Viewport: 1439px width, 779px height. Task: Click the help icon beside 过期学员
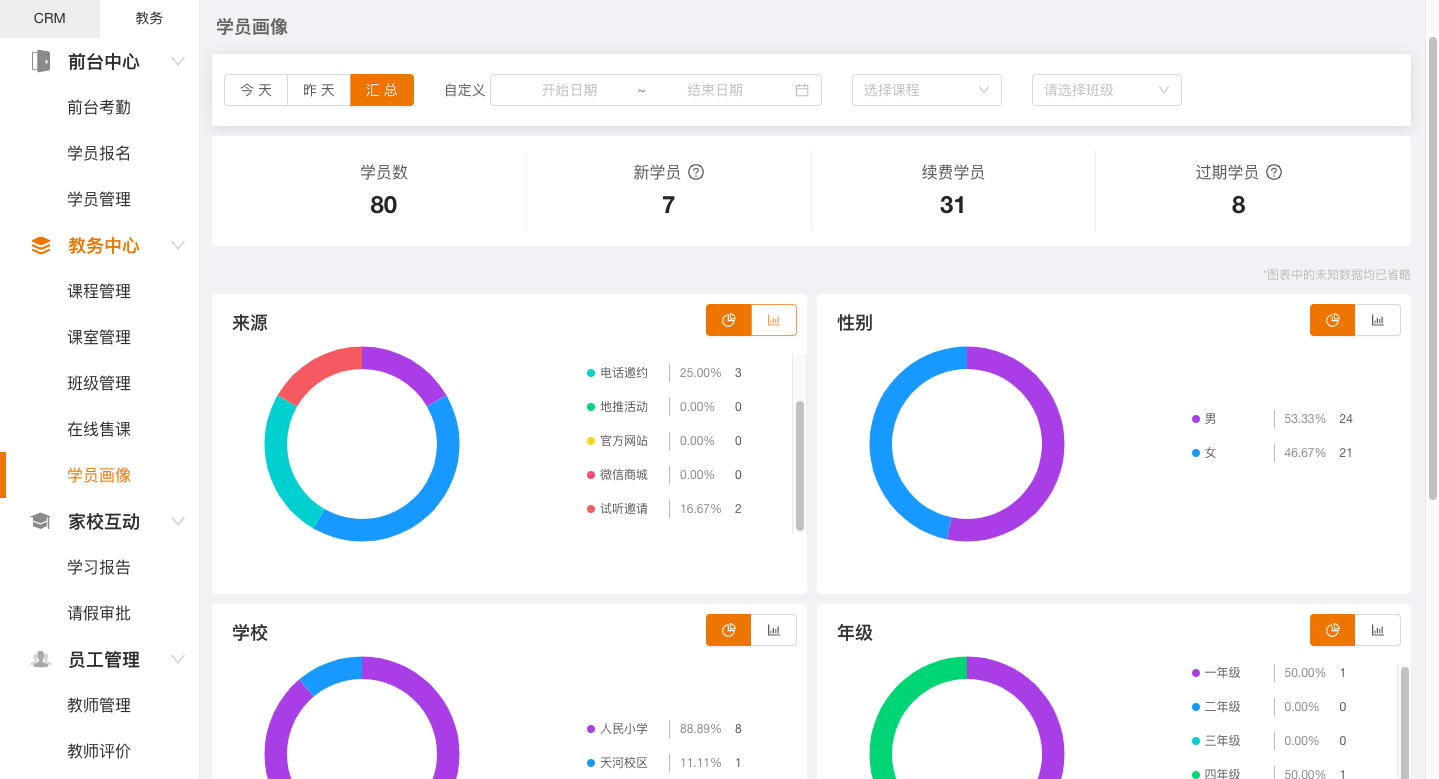tap(1274, 172)
